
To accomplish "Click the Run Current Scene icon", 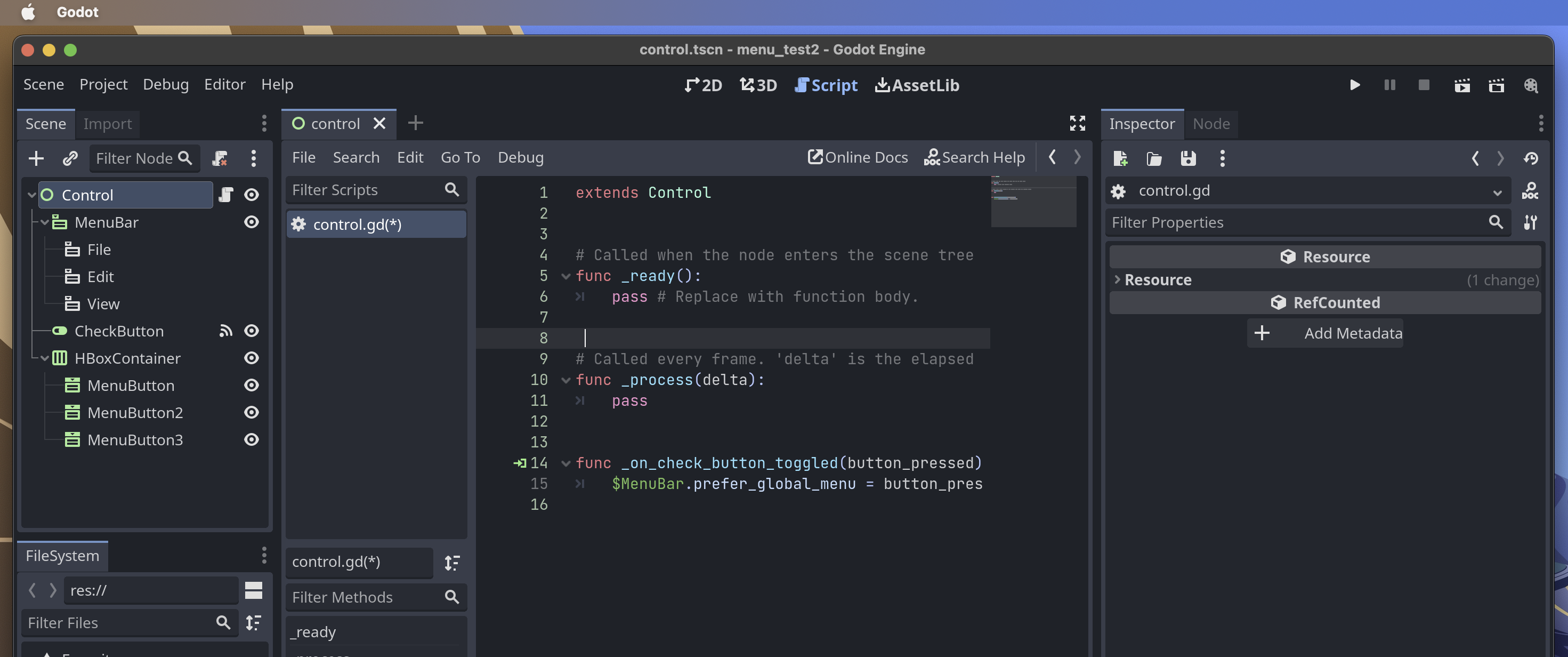I will tap(1461, 85).
